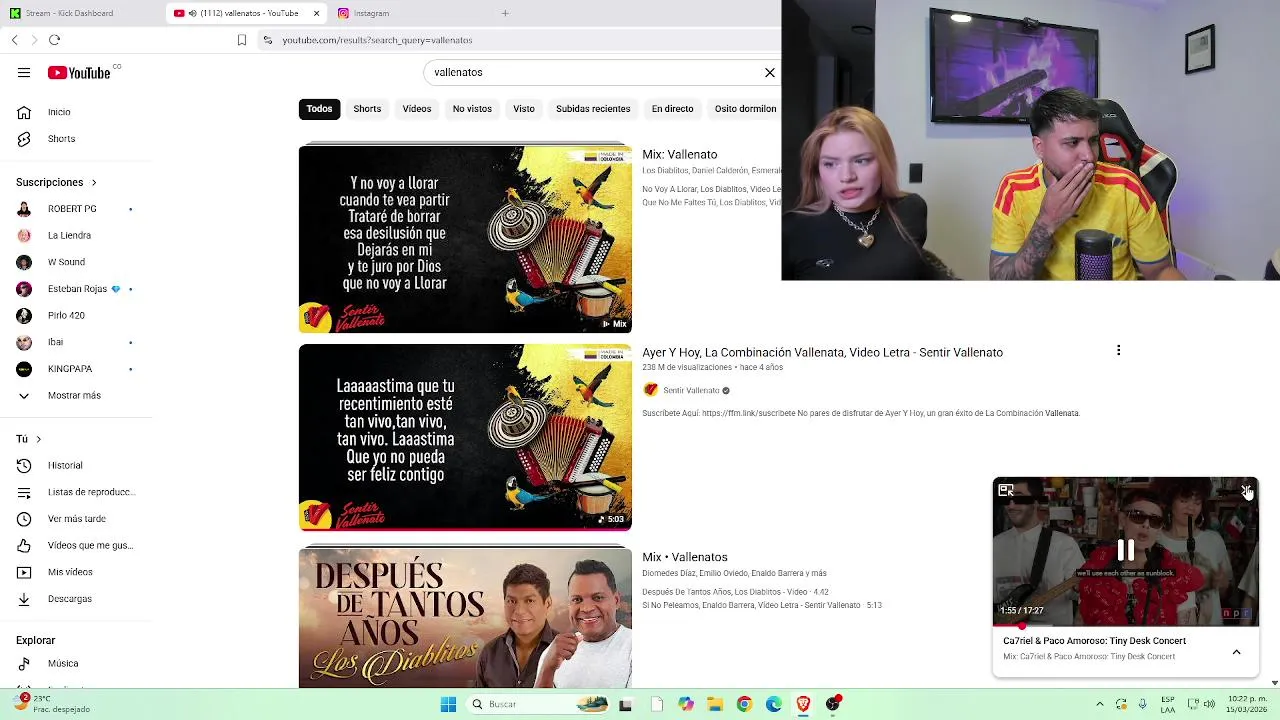Expand miniplayer to full watch page

pyautogui.click(x=1006, y=490)
